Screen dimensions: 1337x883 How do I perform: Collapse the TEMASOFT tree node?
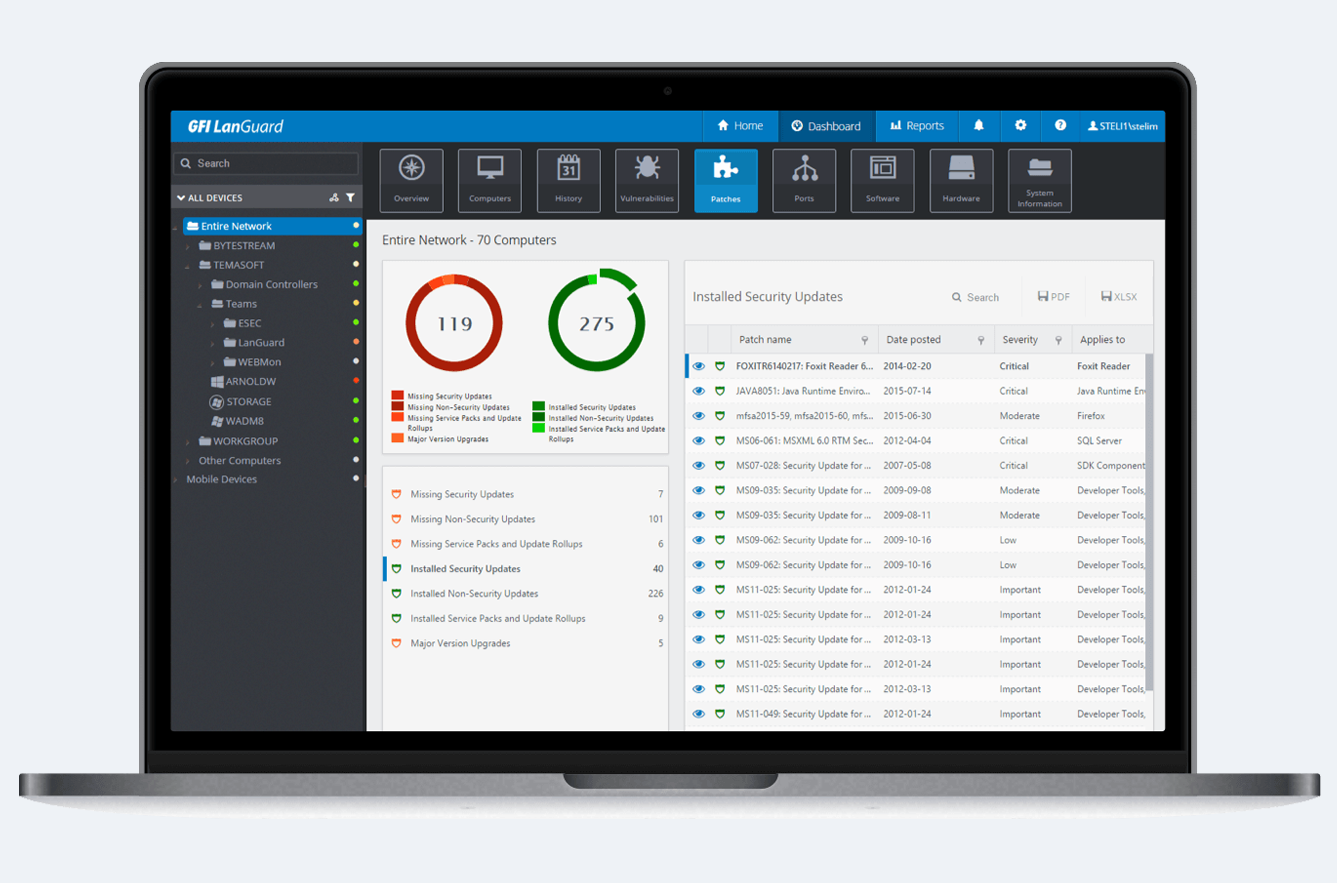pyautogui.click(x=187, y=266)
